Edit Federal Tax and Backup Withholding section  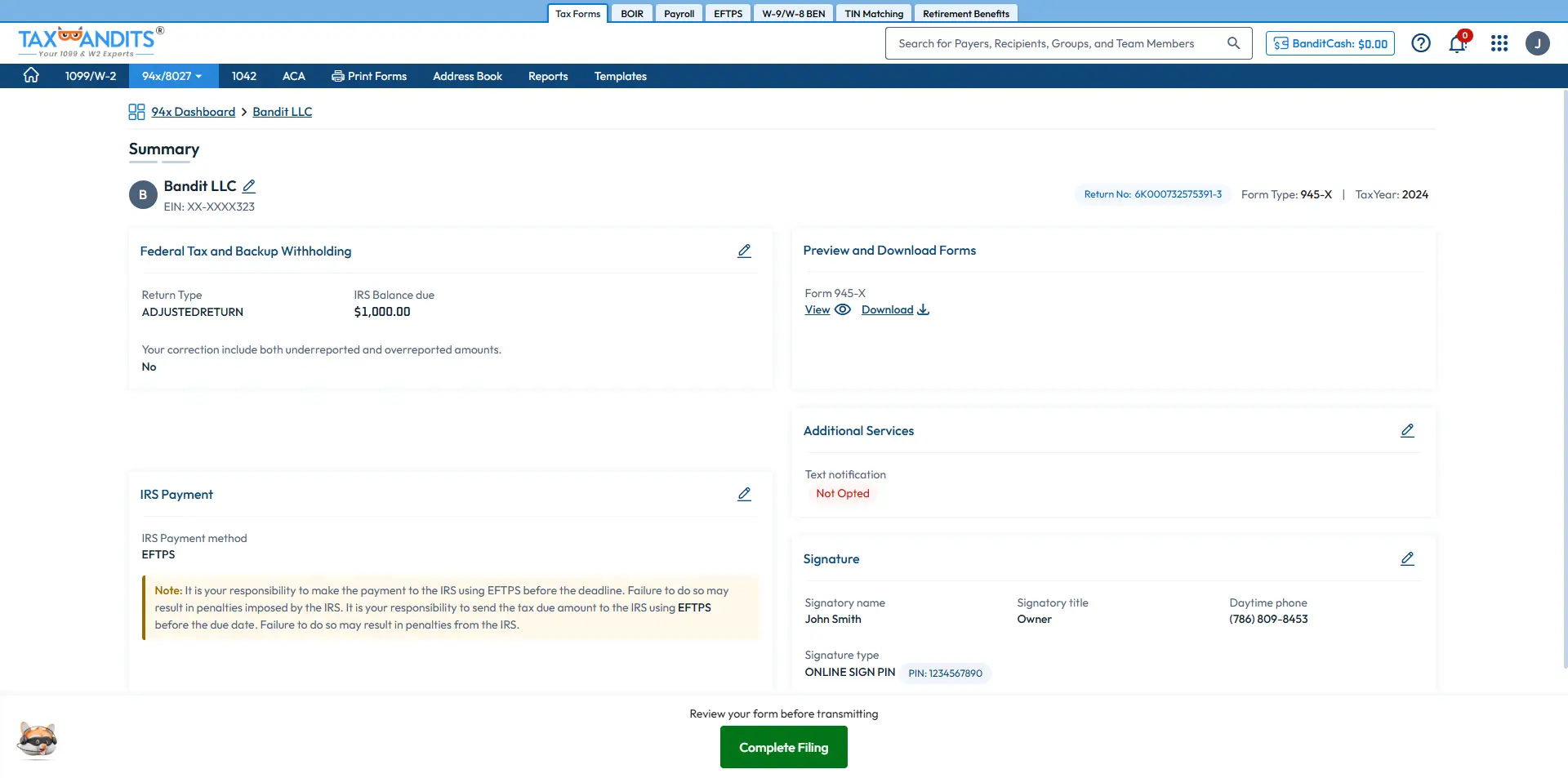(x=744, y=251)
